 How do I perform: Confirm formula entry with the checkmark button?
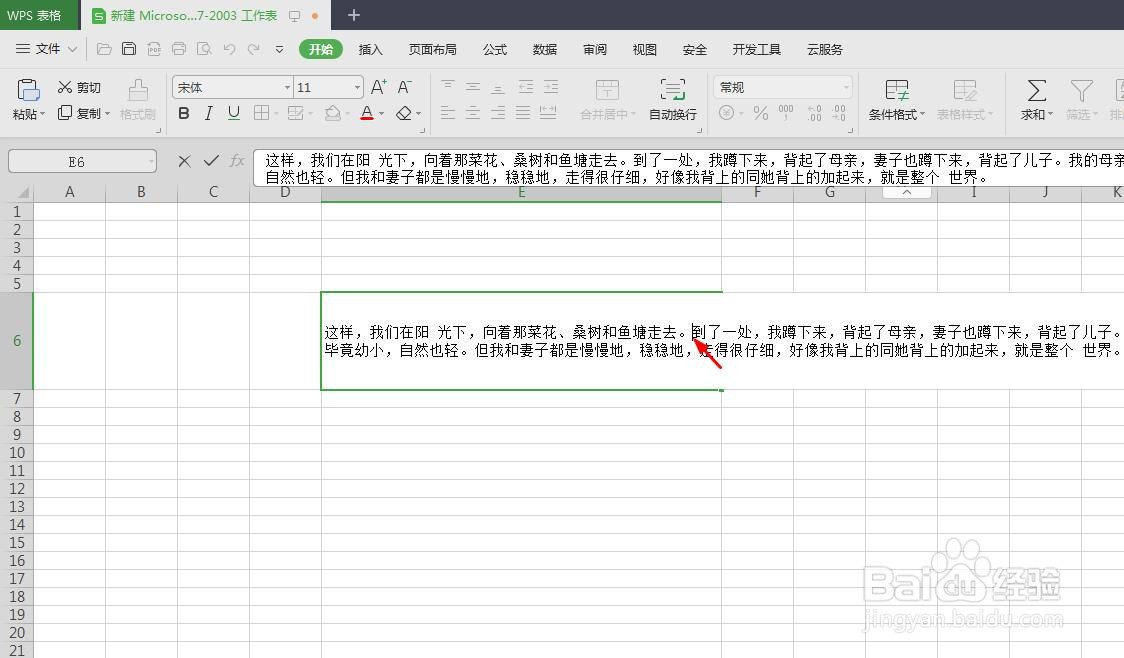click(x=210, y=161)
